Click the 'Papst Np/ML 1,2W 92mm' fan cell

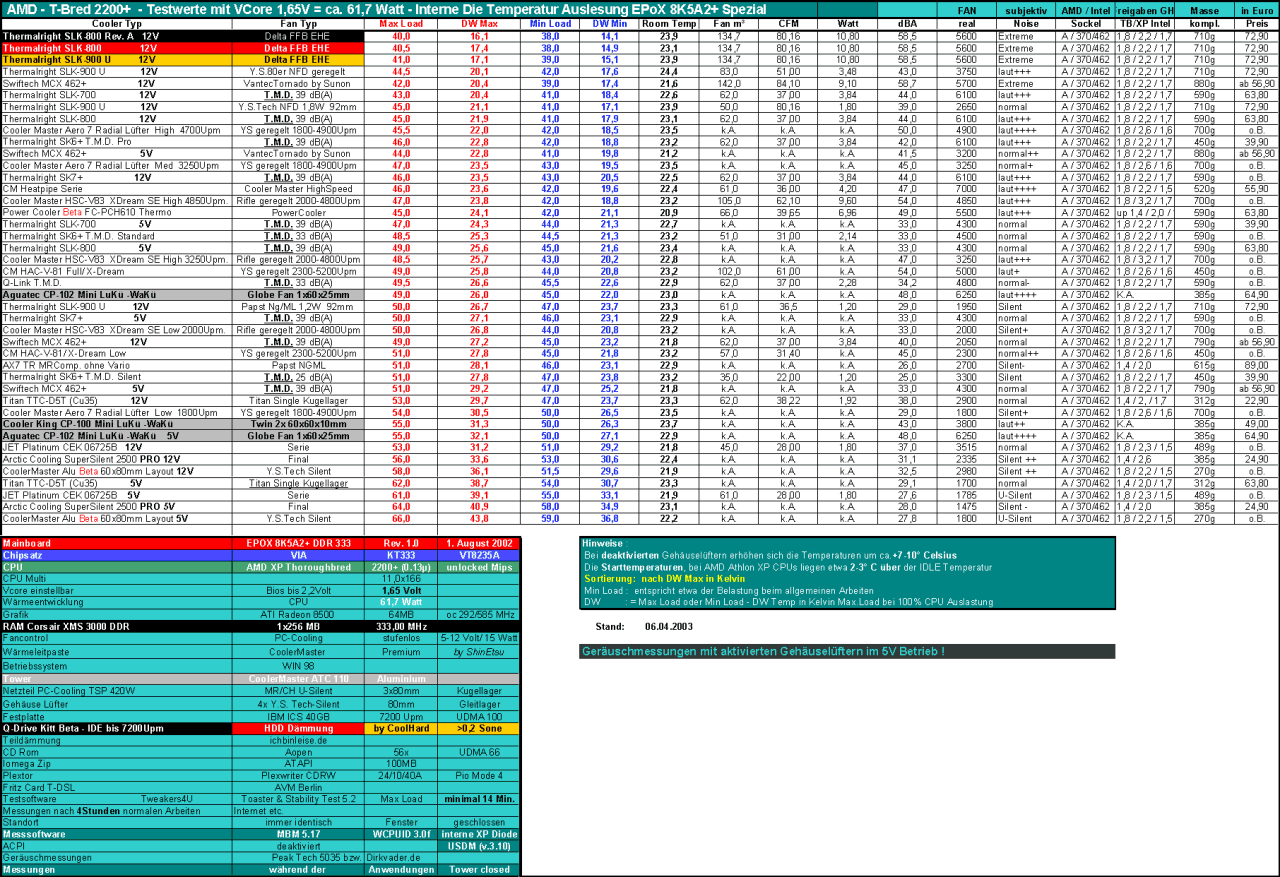click(x=298, y=306)
